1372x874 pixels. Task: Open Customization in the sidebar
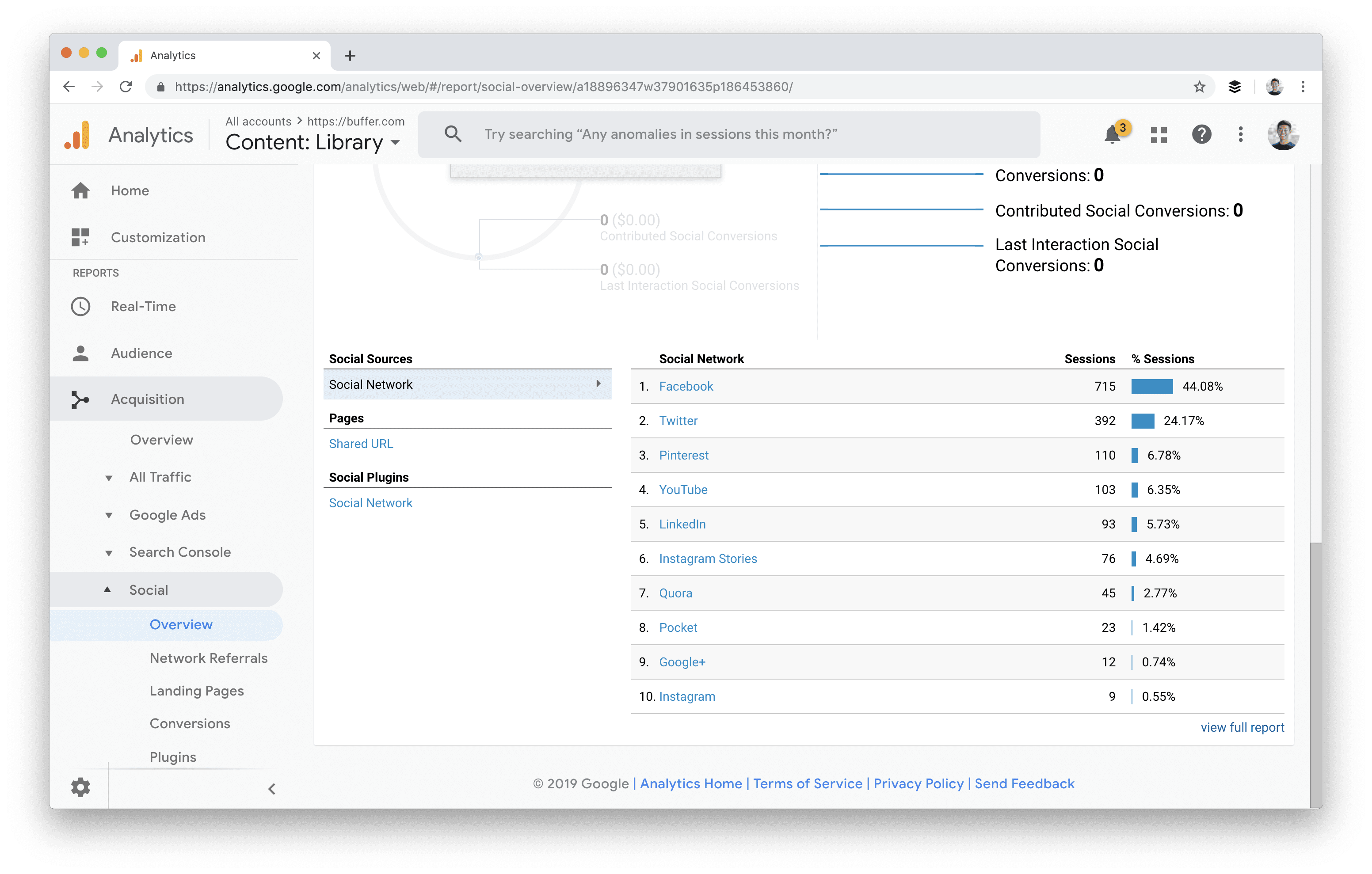coord(158,237)
